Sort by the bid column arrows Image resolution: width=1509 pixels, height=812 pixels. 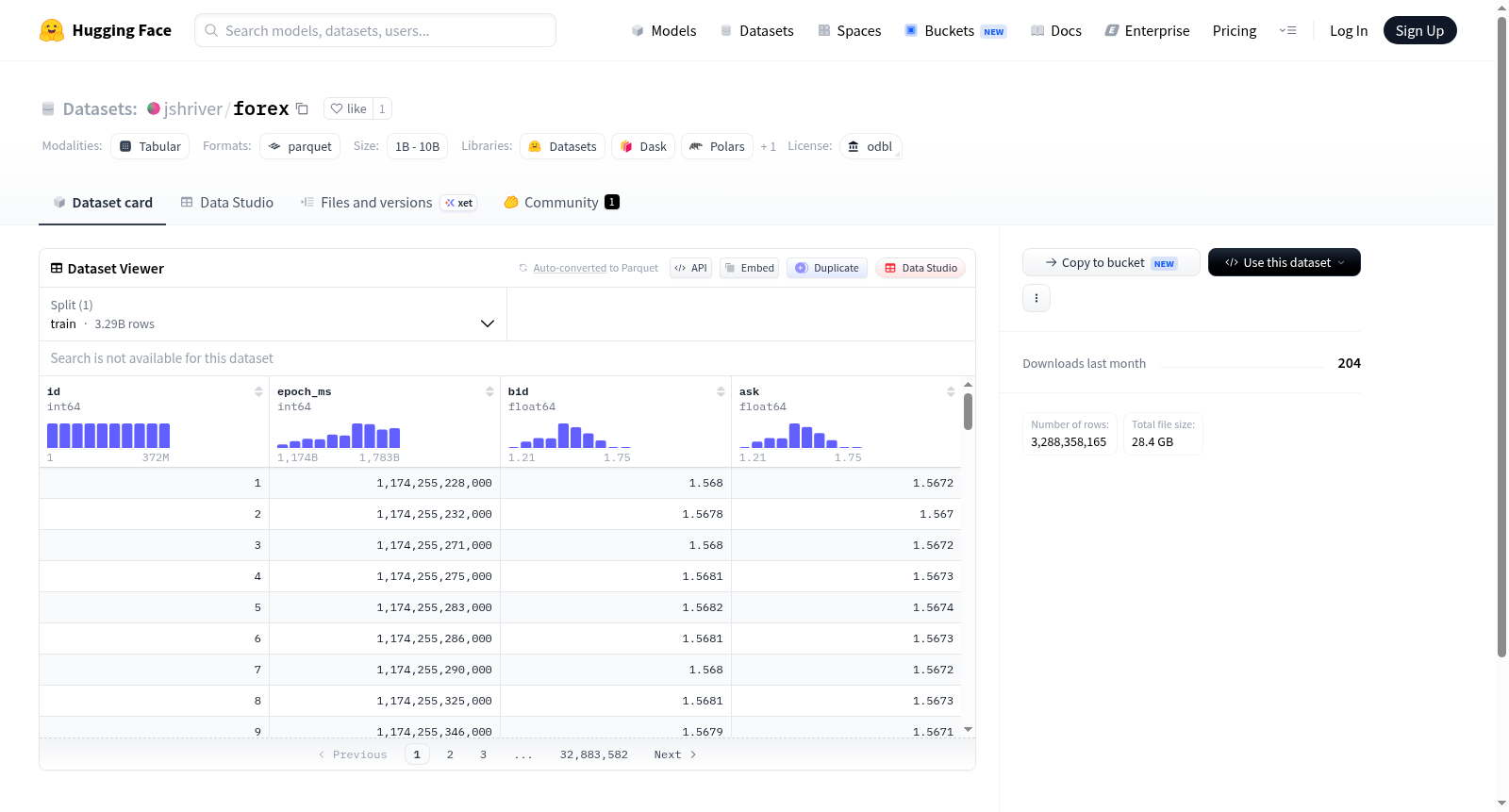(721, 391)
